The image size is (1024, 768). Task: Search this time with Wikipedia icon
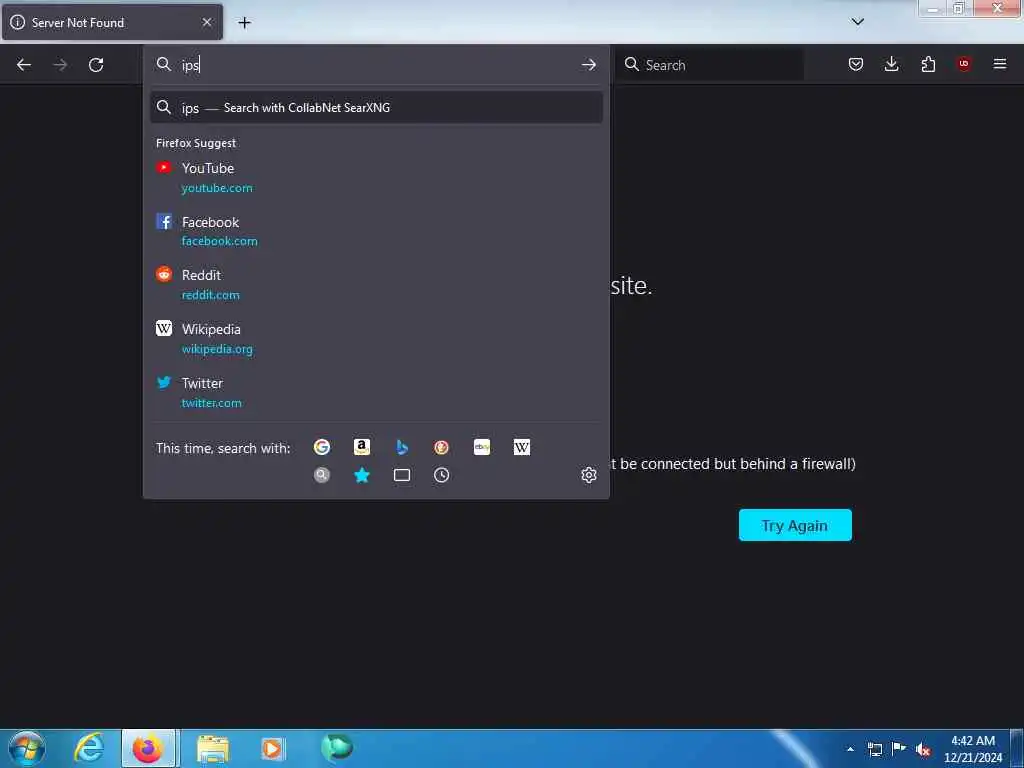[x=522, y=447]
